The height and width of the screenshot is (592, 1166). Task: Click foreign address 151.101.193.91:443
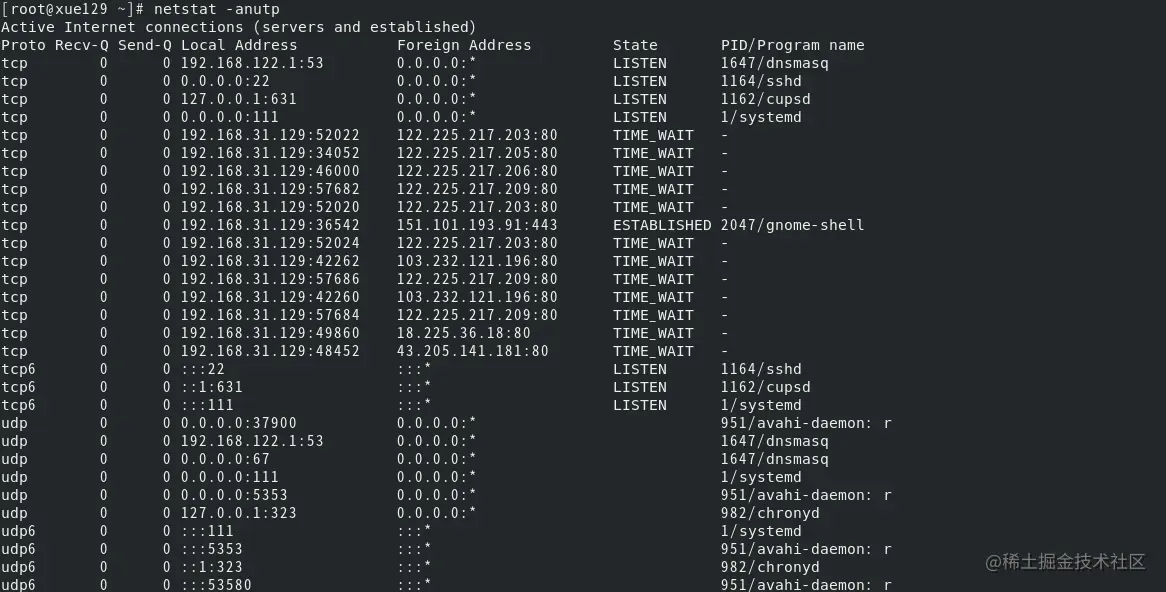tap(477, 225)
